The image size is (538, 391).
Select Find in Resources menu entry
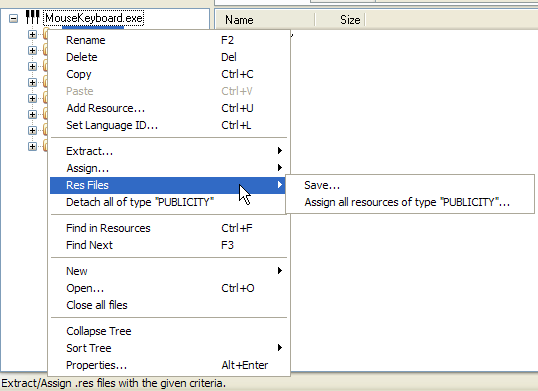point(168,228)
